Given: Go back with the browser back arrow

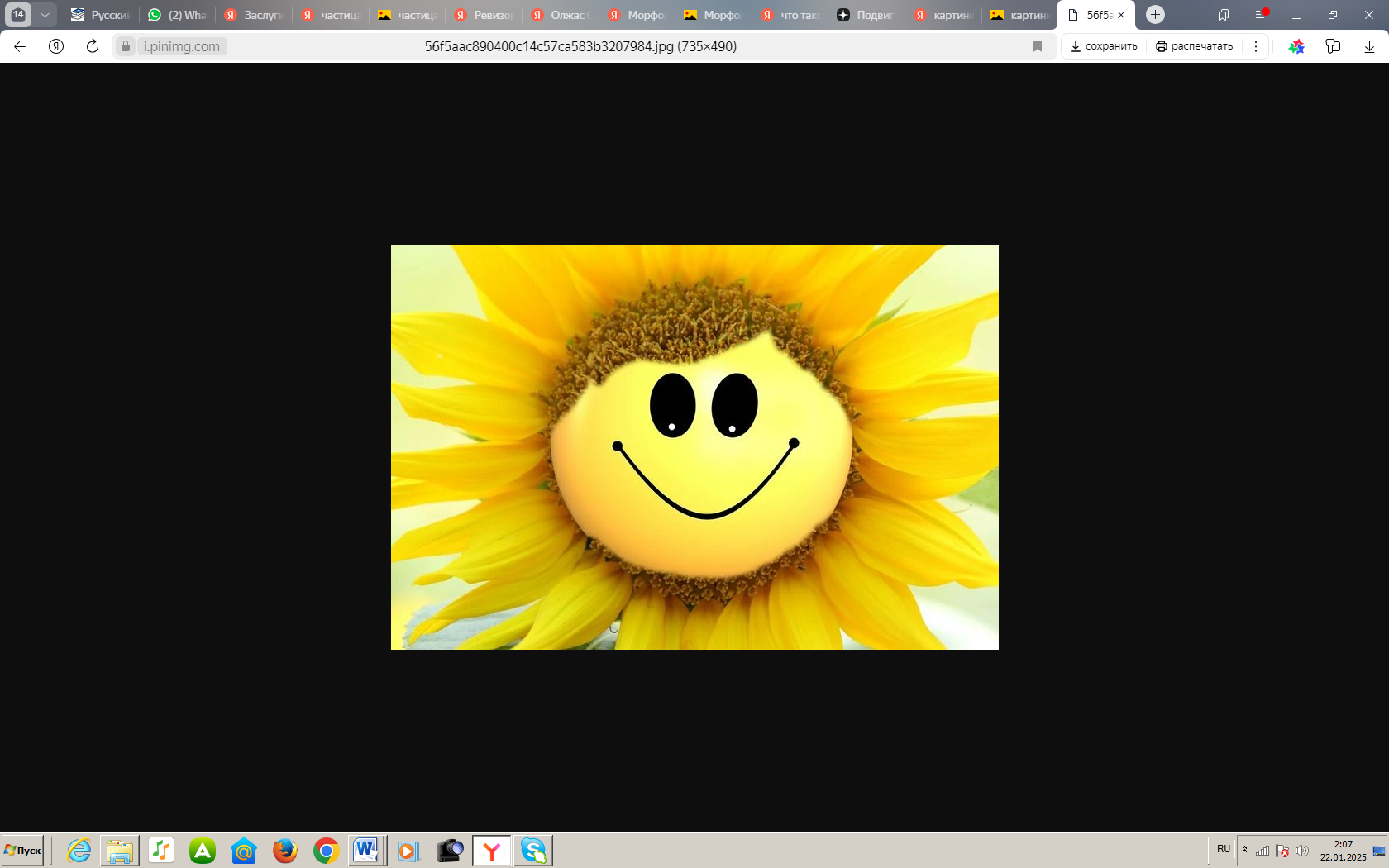Looking at the screenshot, I should [x=20, y=46].
